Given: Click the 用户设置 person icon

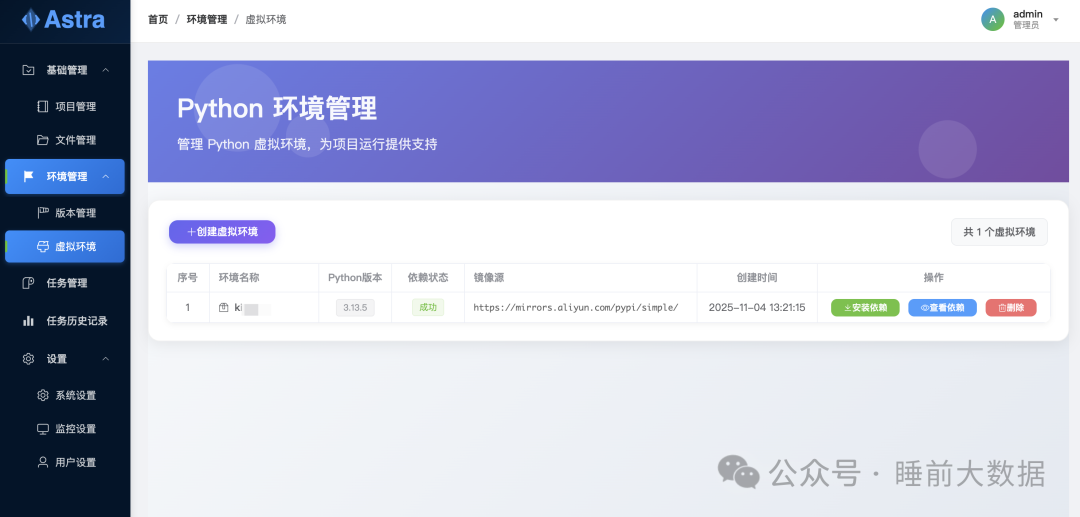Looking at the screenshot, I should coord(43,463).
